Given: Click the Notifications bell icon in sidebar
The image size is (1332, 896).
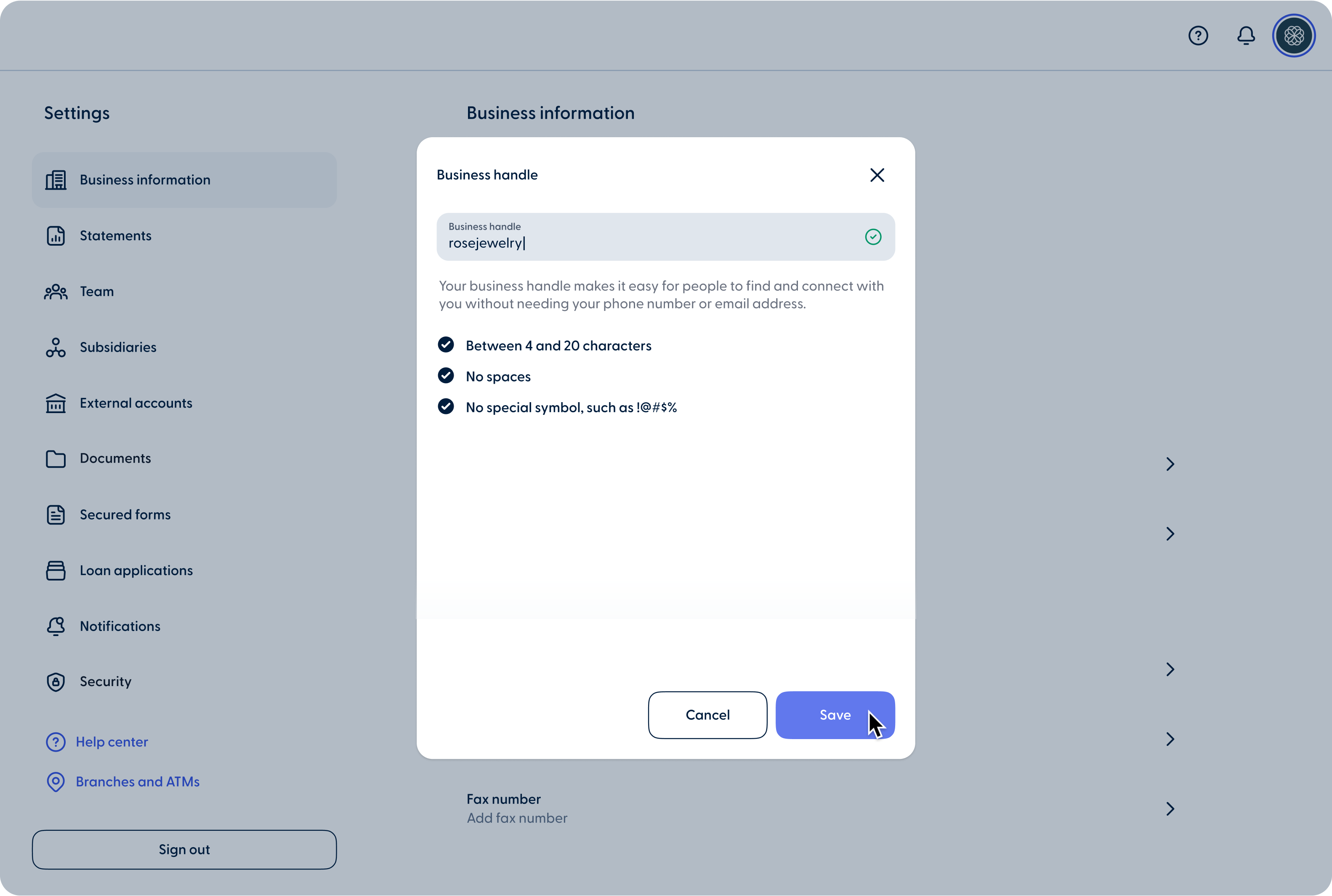Looking at the screenshot, I should [56, 626].
